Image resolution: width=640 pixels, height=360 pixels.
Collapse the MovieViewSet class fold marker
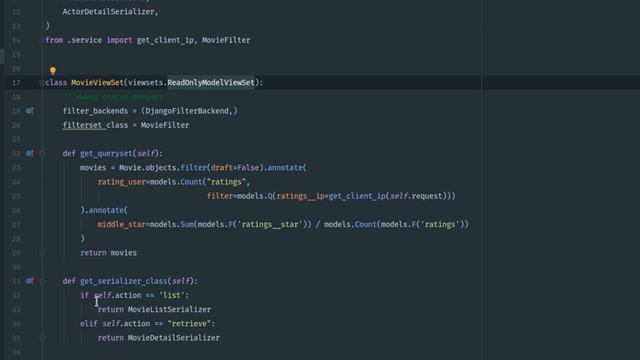[42, 83]
